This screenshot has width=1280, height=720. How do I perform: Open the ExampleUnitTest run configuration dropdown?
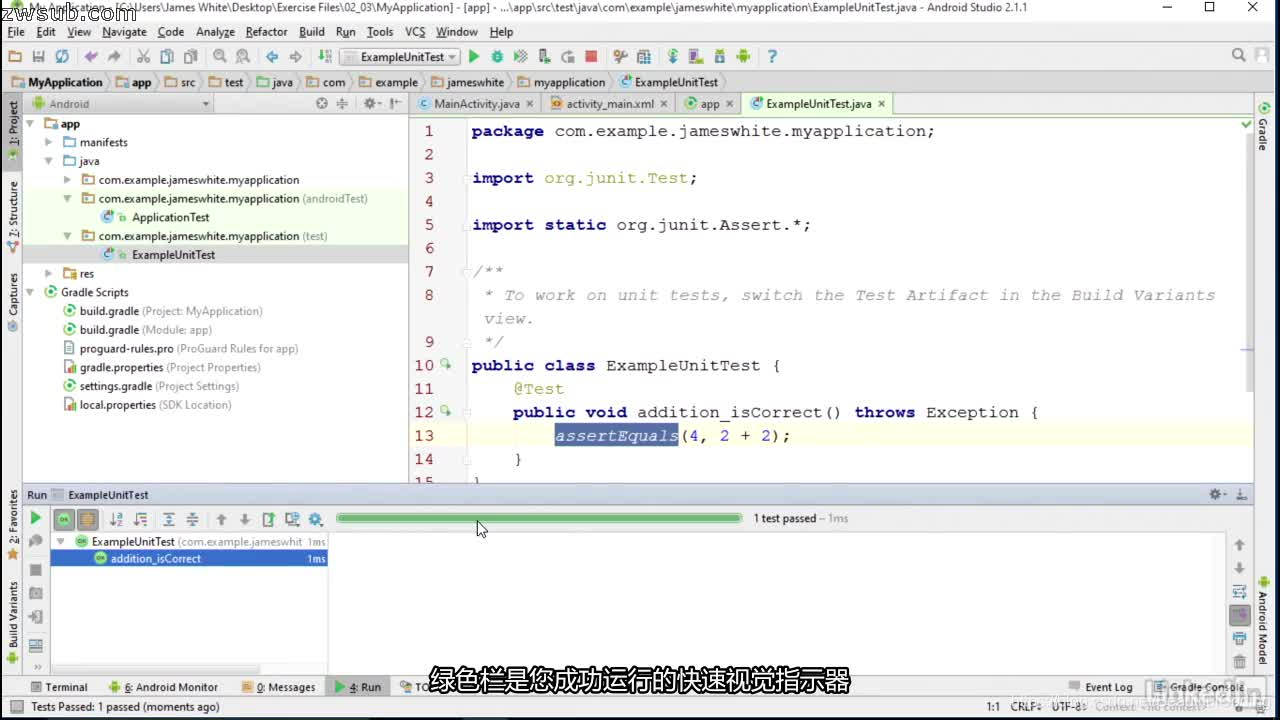point(399,57)
